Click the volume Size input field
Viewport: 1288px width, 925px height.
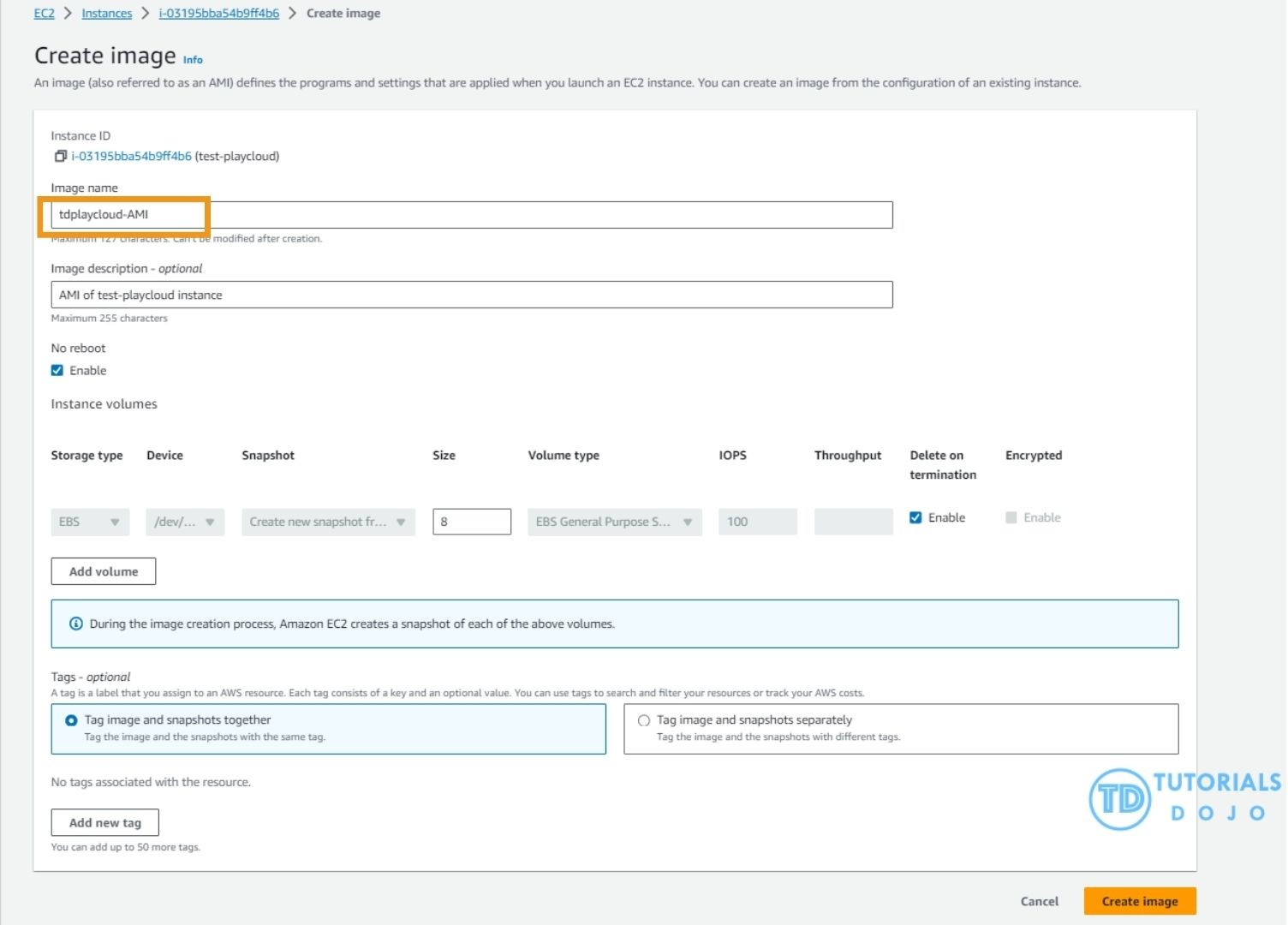(x=471, y=522)
